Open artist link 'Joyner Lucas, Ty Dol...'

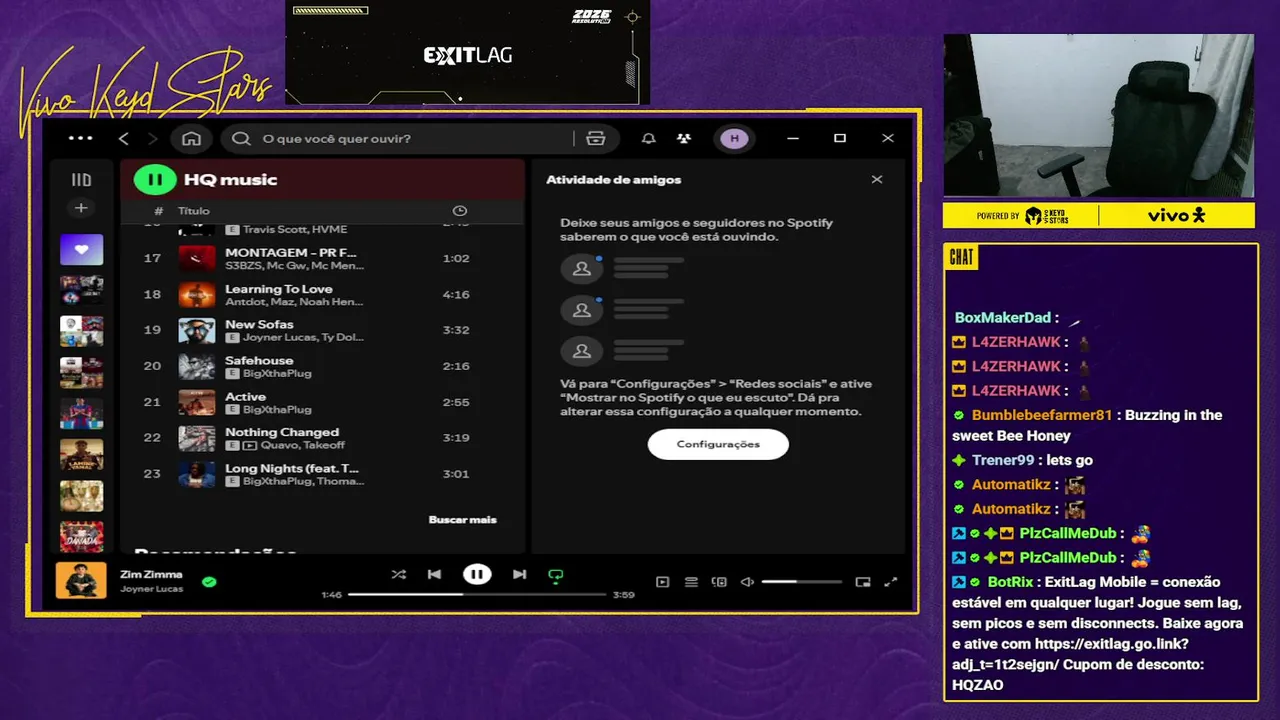click(303, 338)
